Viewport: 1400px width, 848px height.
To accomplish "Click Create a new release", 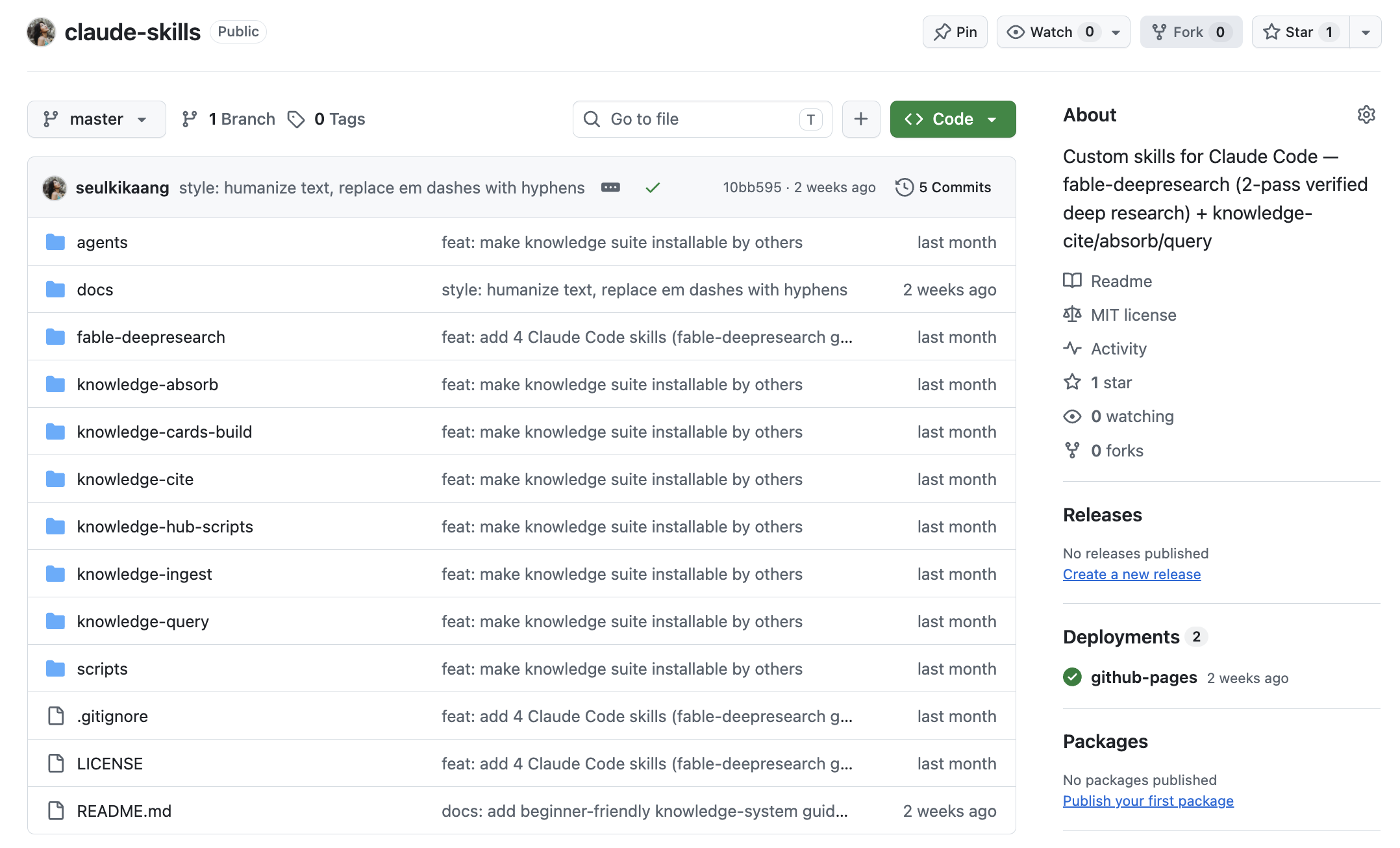I will tap(1132, 575).
